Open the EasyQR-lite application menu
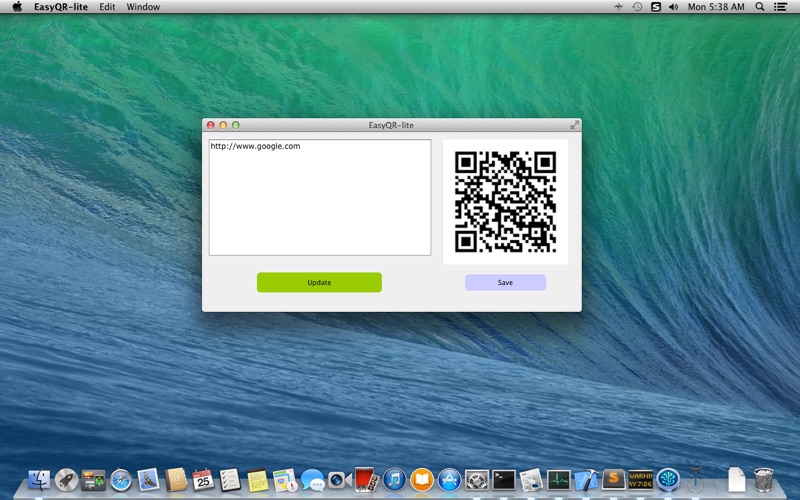The image size is (800, 500). pos(61,7)
